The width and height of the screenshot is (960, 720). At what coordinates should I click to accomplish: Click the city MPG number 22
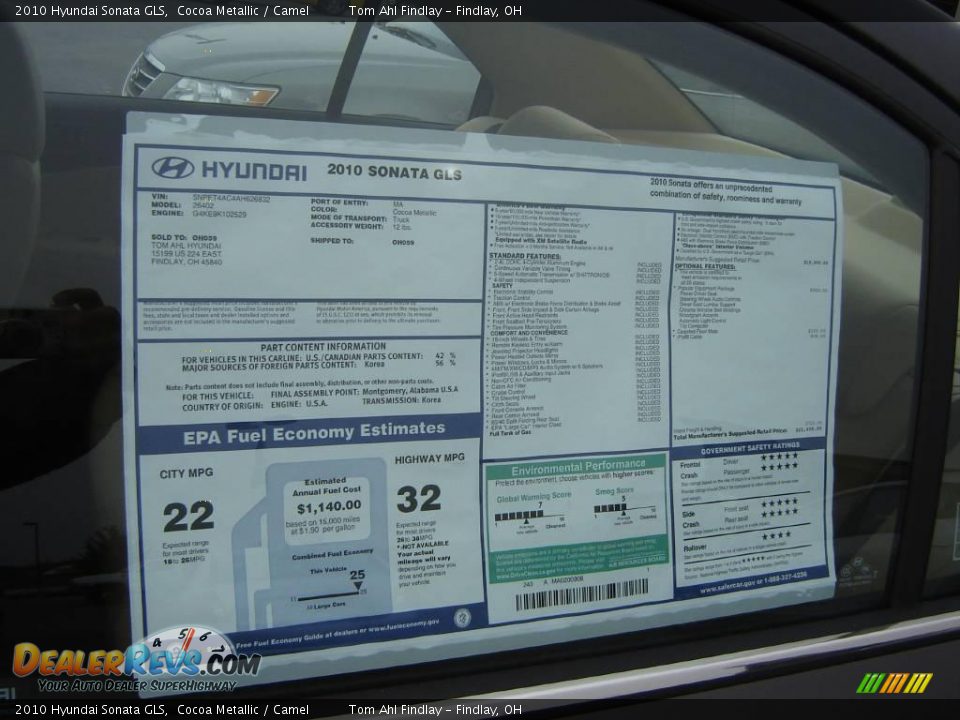(189, 516)
